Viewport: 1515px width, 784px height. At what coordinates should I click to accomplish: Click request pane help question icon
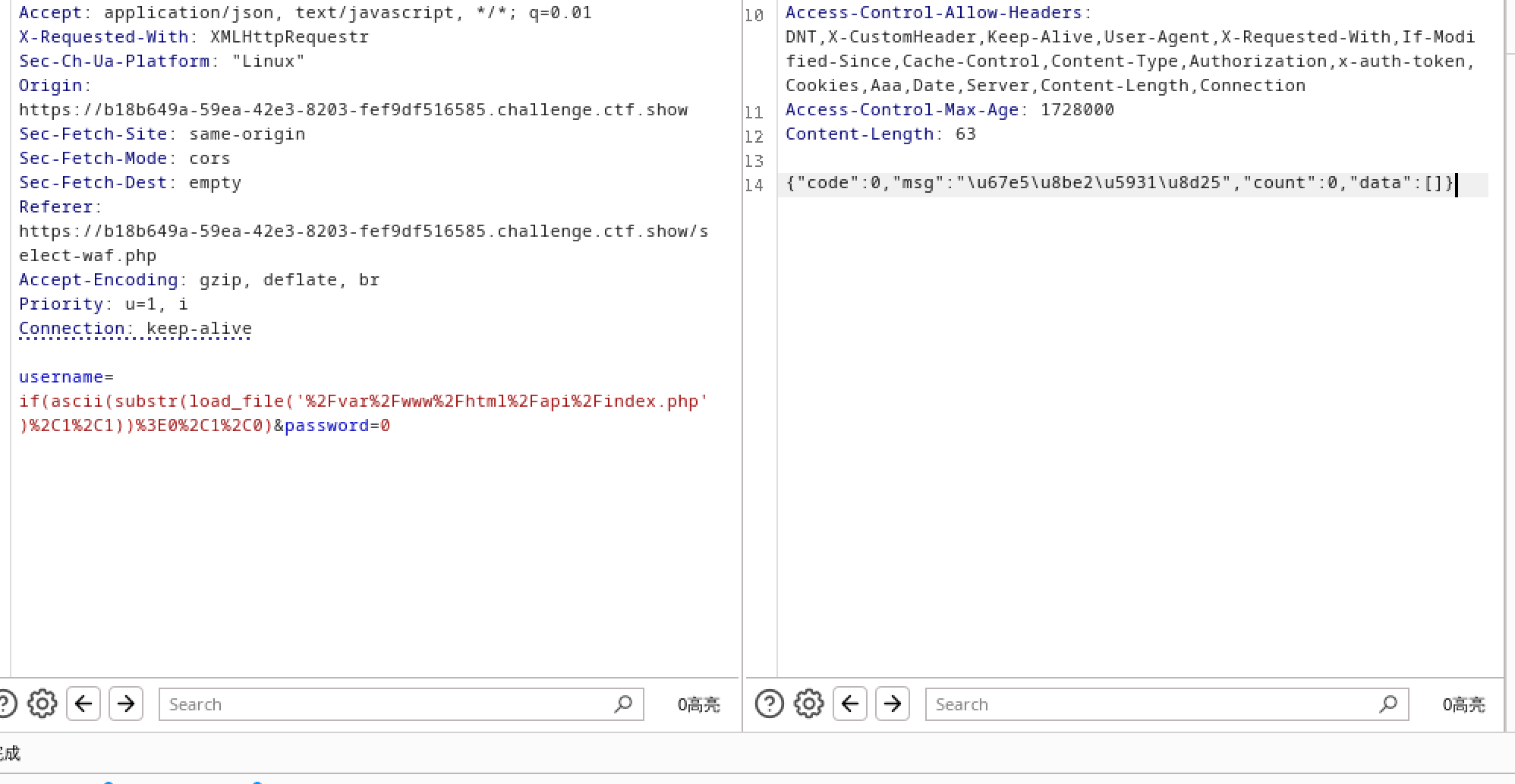tap(6, 704)
